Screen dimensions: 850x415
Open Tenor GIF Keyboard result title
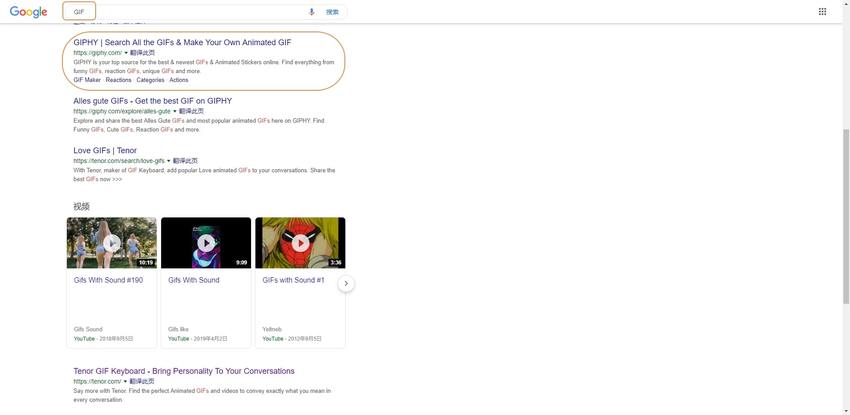coord(183,371)
